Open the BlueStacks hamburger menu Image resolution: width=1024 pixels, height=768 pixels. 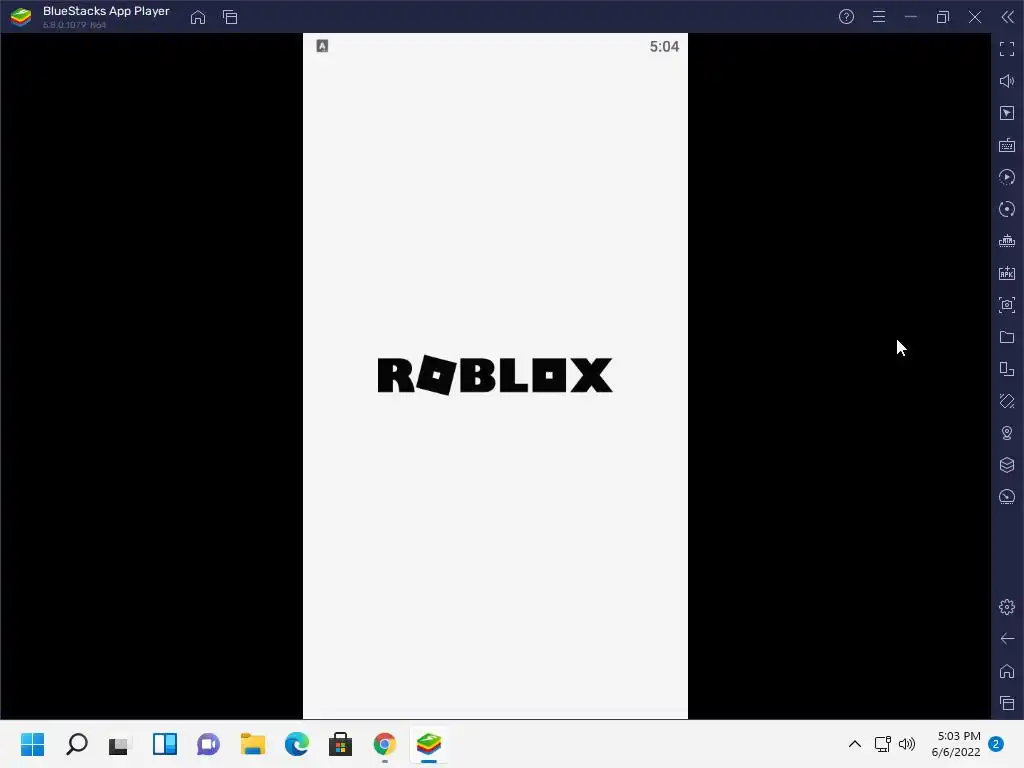(x=879, y=17)
